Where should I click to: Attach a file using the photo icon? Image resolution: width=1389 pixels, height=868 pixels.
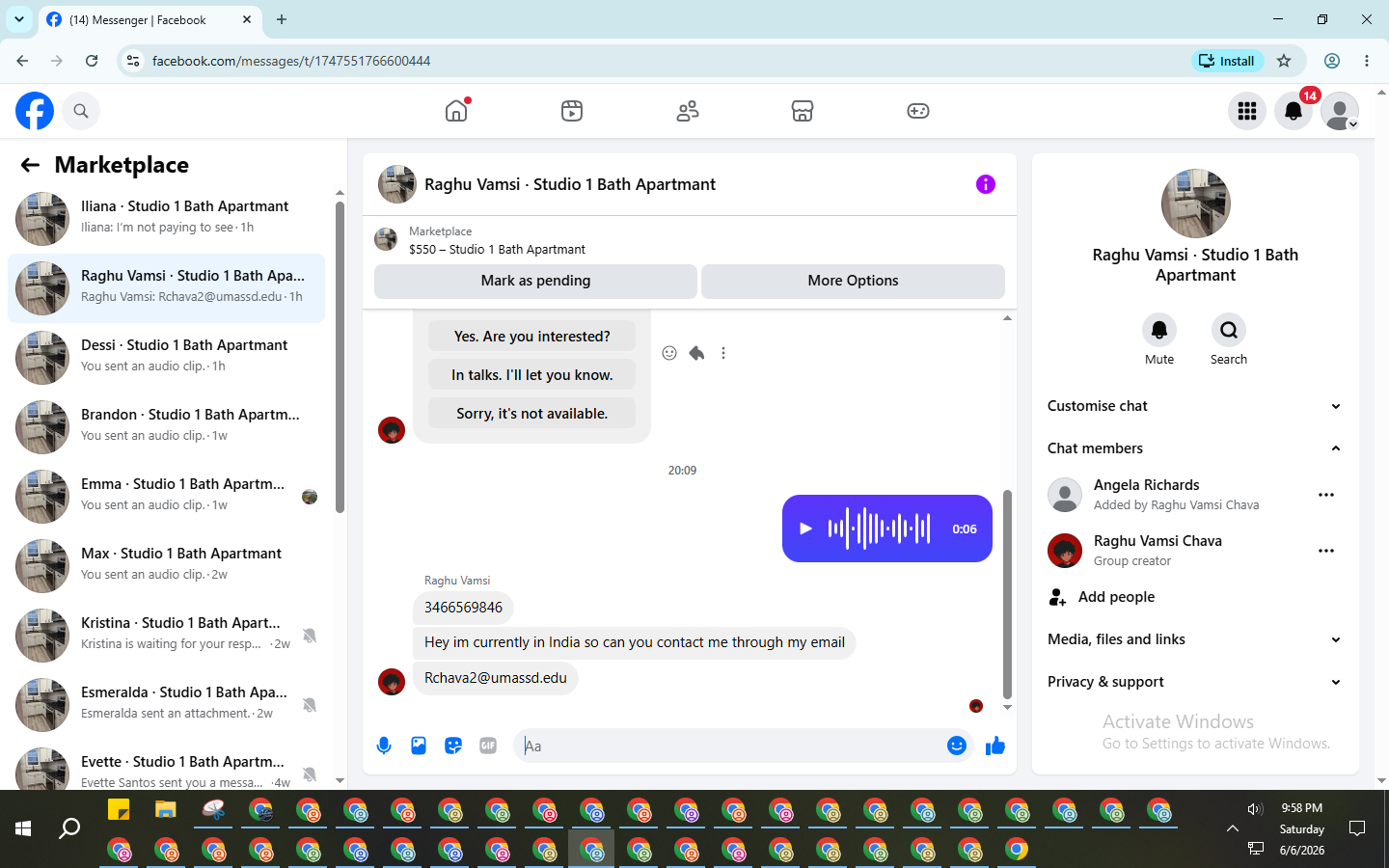(x=419, y=746)
